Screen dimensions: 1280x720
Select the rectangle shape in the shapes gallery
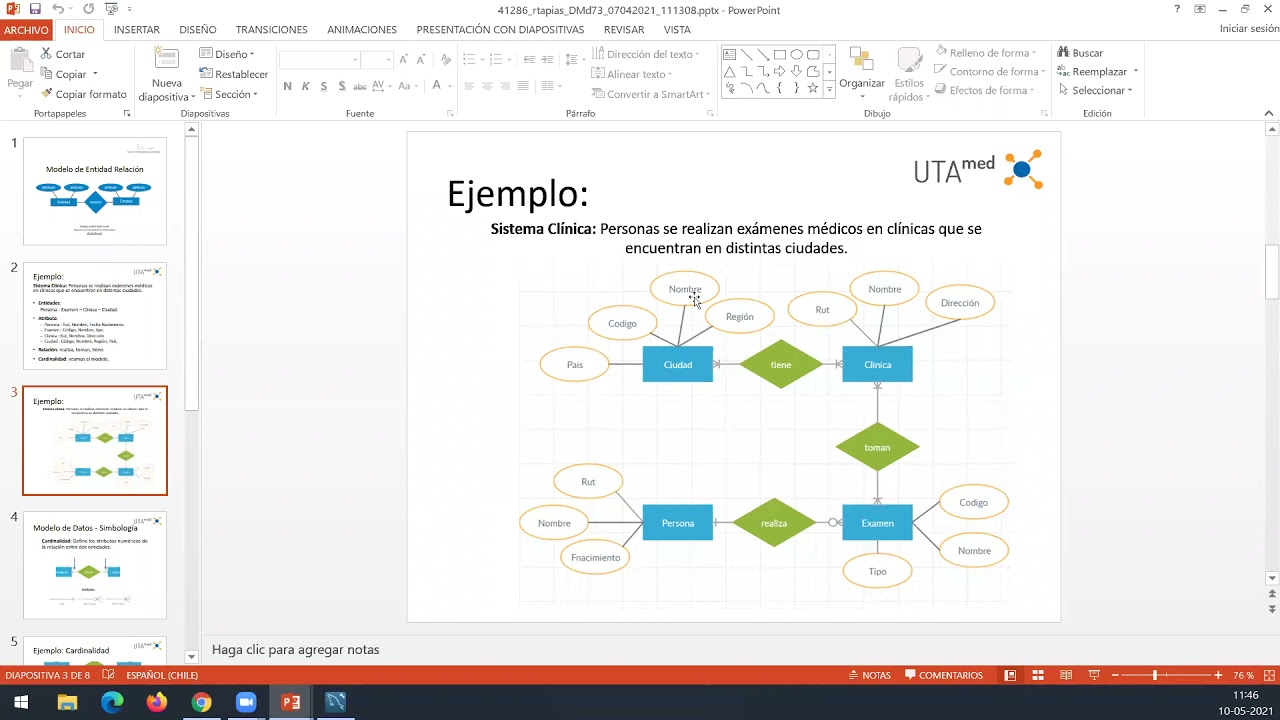point(780,55)
